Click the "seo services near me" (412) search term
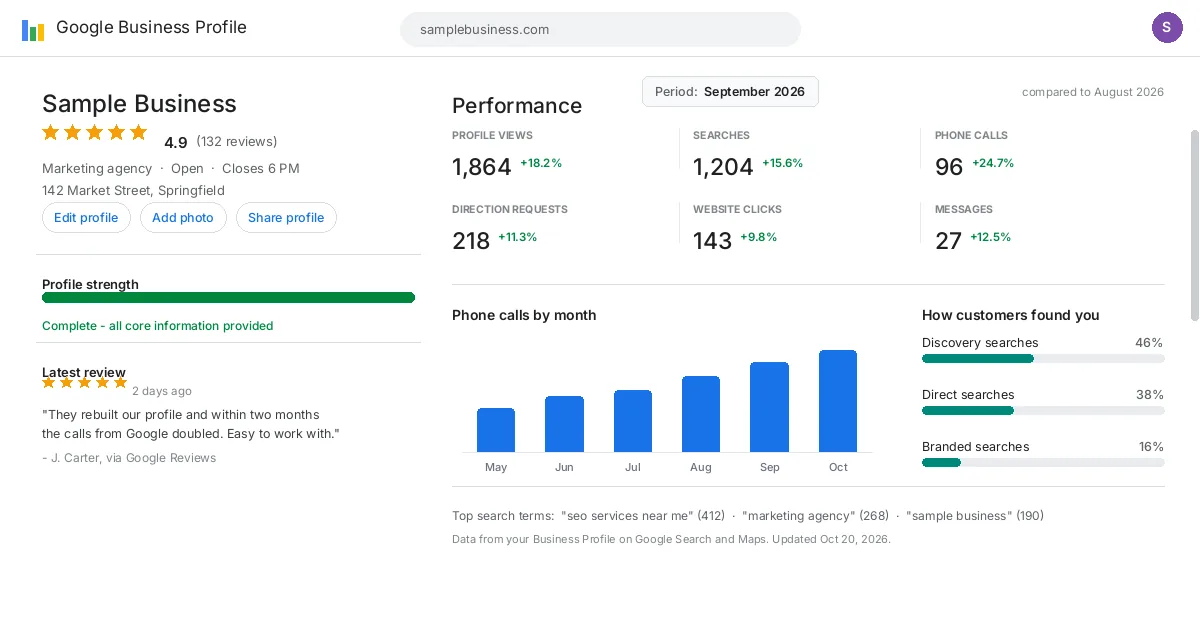 642,516
